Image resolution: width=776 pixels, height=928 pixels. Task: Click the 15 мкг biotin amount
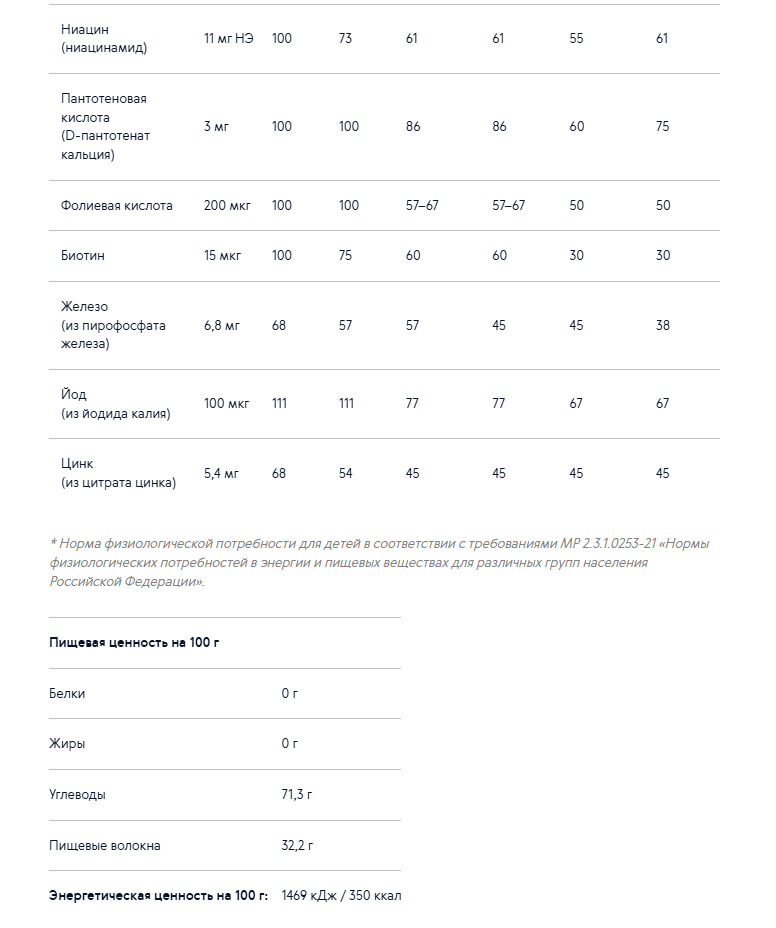223,256
